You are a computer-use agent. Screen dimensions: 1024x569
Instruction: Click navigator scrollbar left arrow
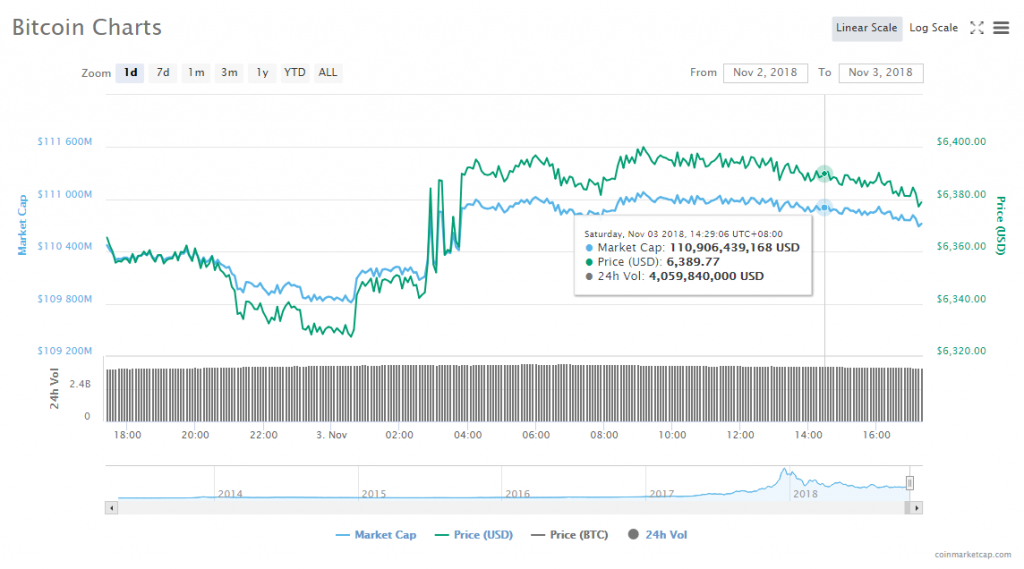pos(111,508)
